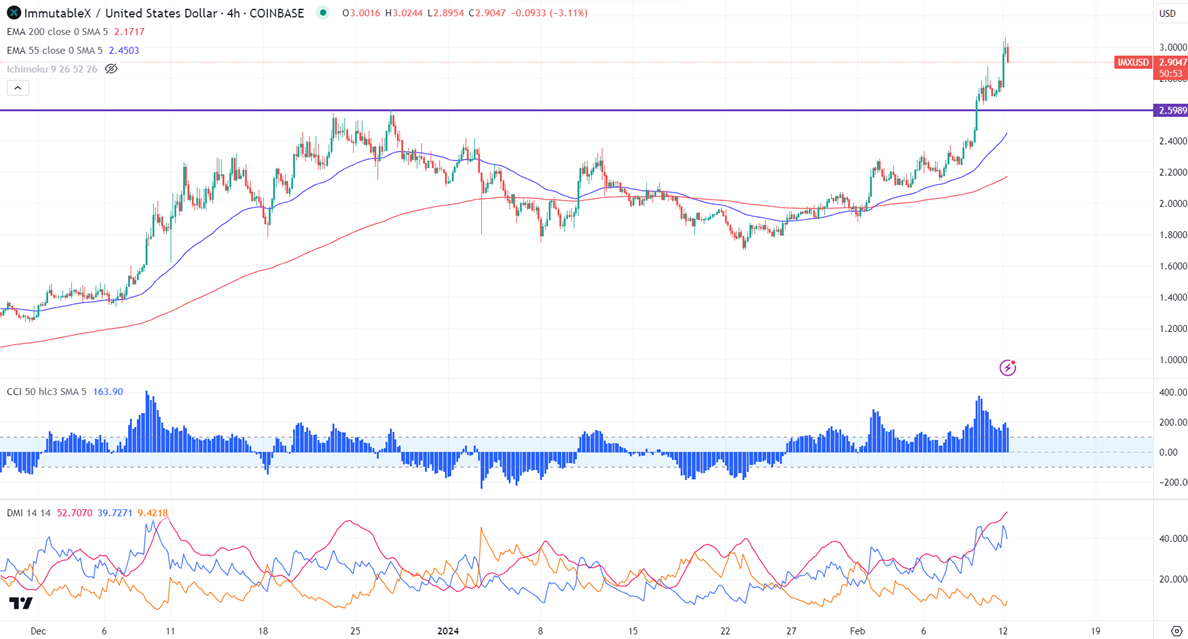Select the EMA 200 close indicator label
1188x639 pixels.
coord(58,32)
